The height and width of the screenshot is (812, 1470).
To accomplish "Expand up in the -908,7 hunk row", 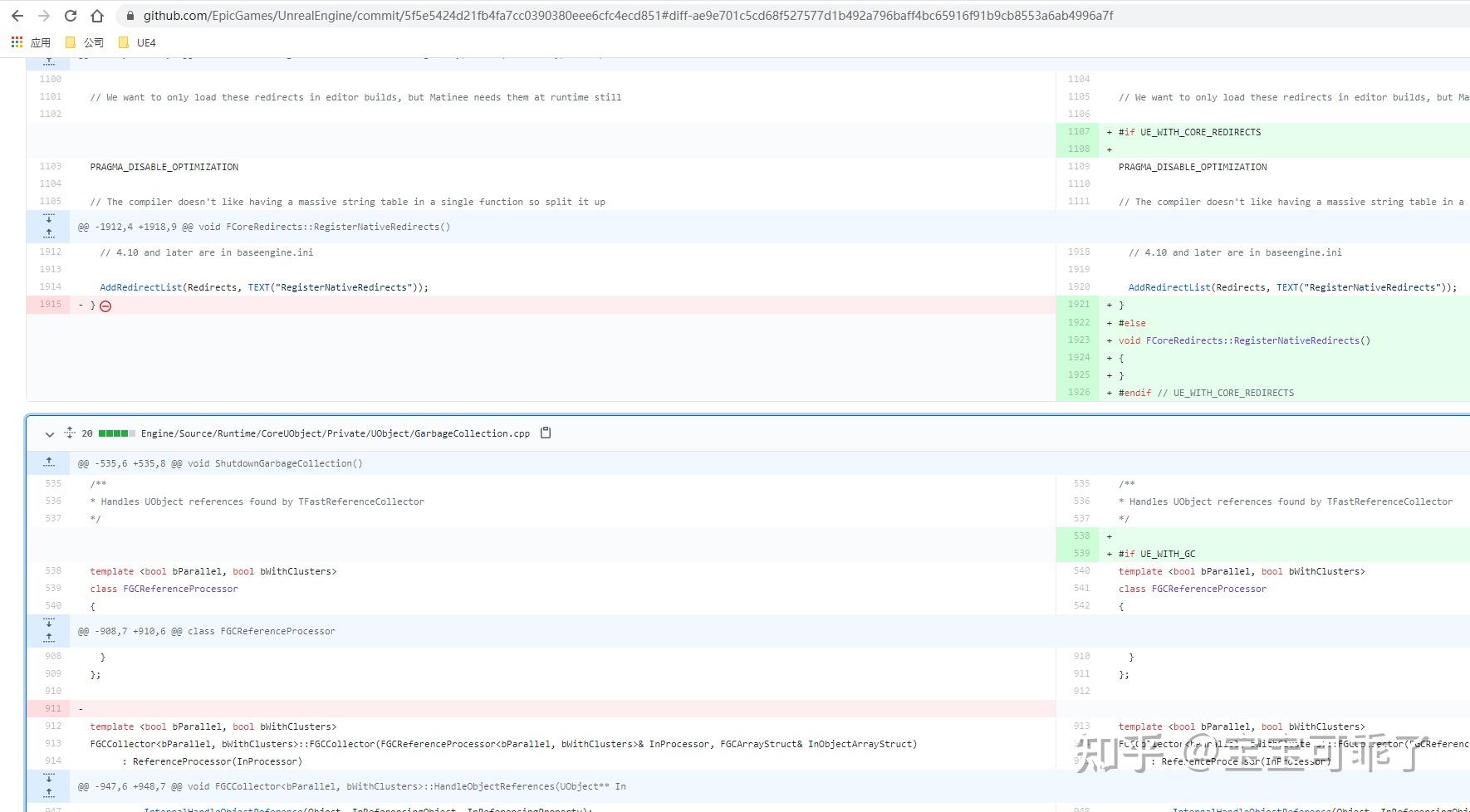I will click(49, 638).
